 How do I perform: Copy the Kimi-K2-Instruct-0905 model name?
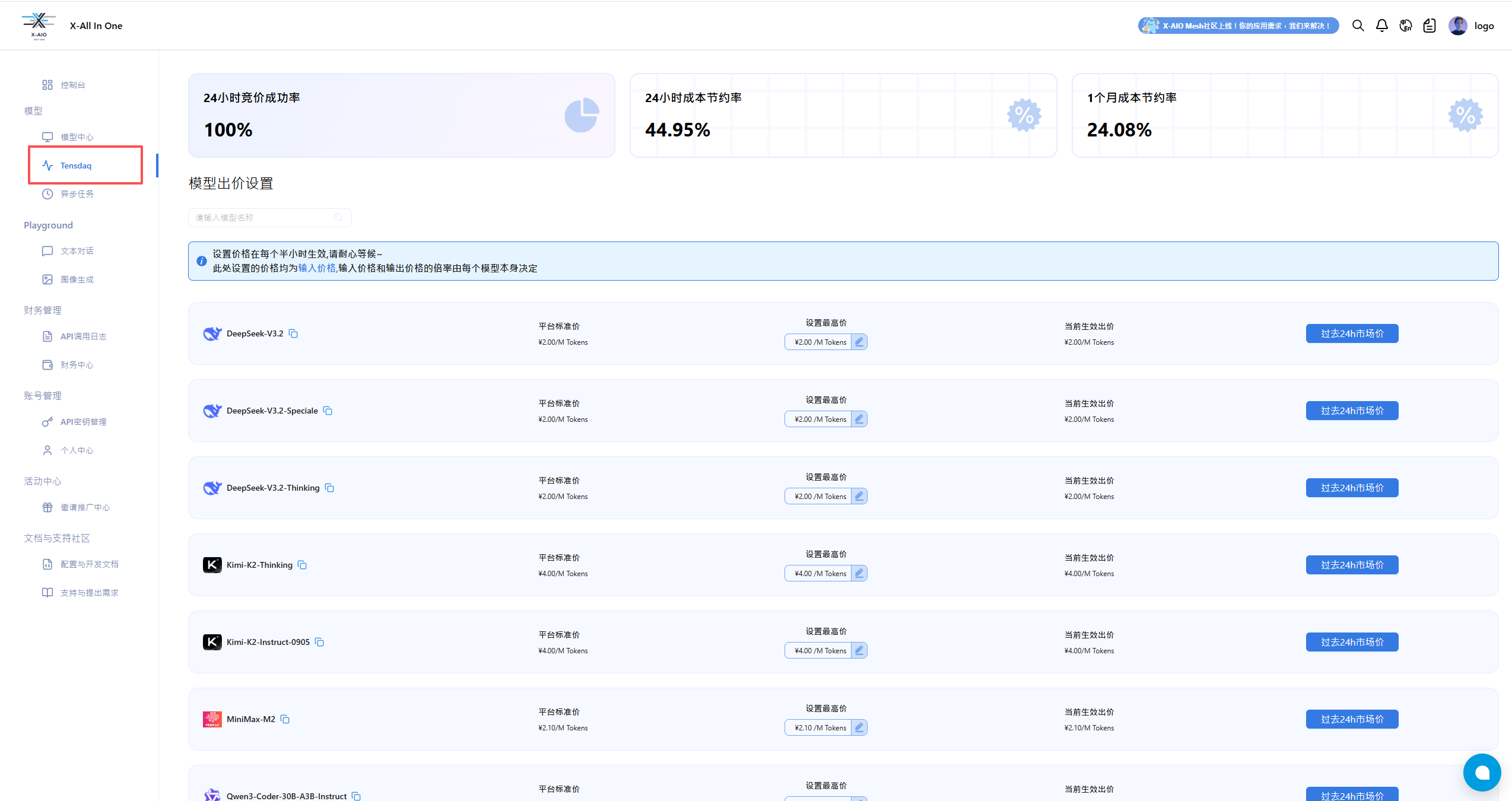(x=319, y=642)
